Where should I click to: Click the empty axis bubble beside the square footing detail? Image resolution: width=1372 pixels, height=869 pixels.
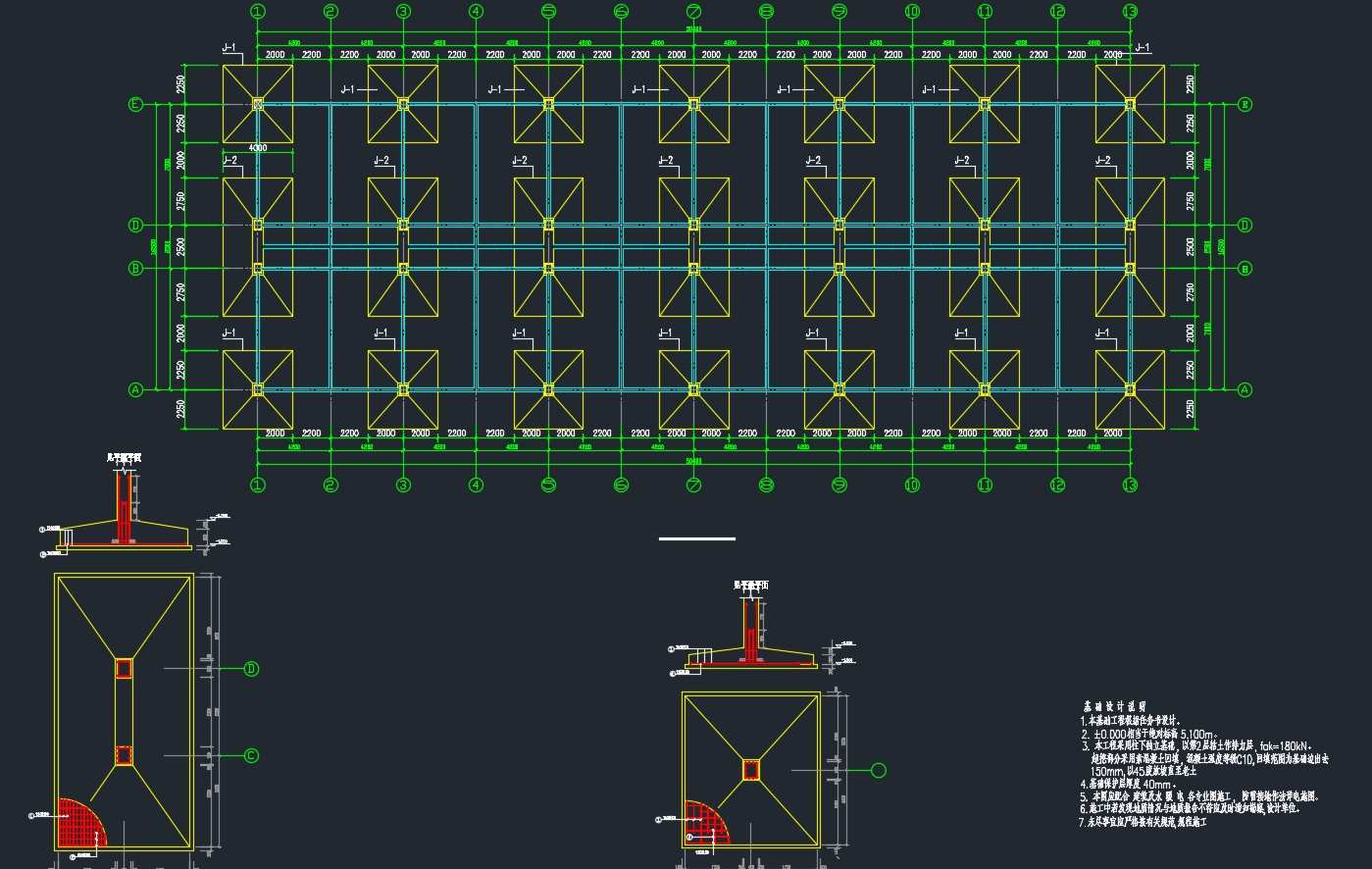click(879, 770)
